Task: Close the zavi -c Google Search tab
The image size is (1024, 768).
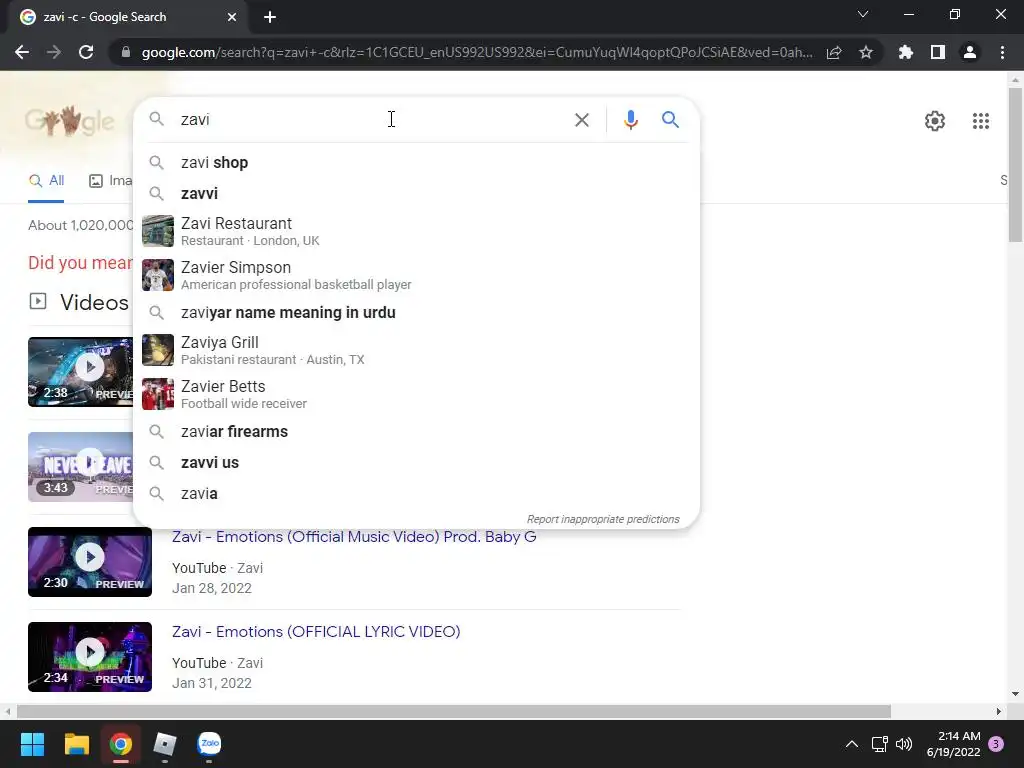Action: pos(232,17)
